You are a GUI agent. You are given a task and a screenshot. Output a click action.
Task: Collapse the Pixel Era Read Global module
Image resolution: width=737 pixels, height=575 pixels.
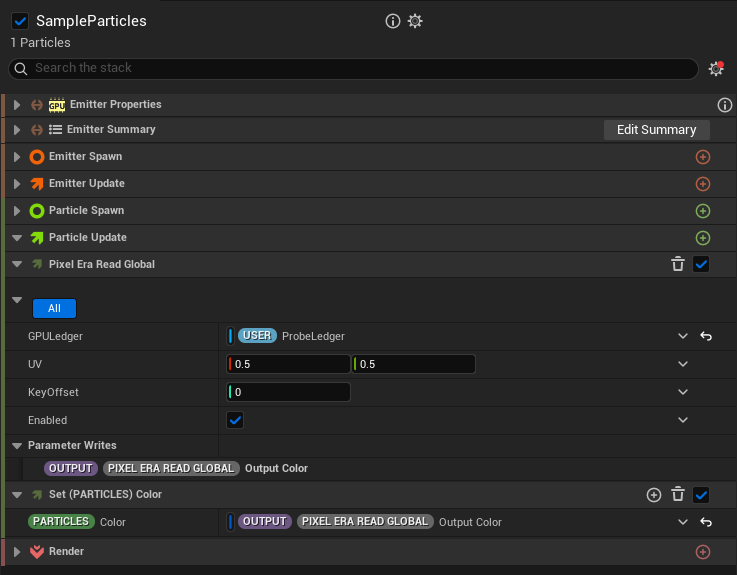coord(17,264)
